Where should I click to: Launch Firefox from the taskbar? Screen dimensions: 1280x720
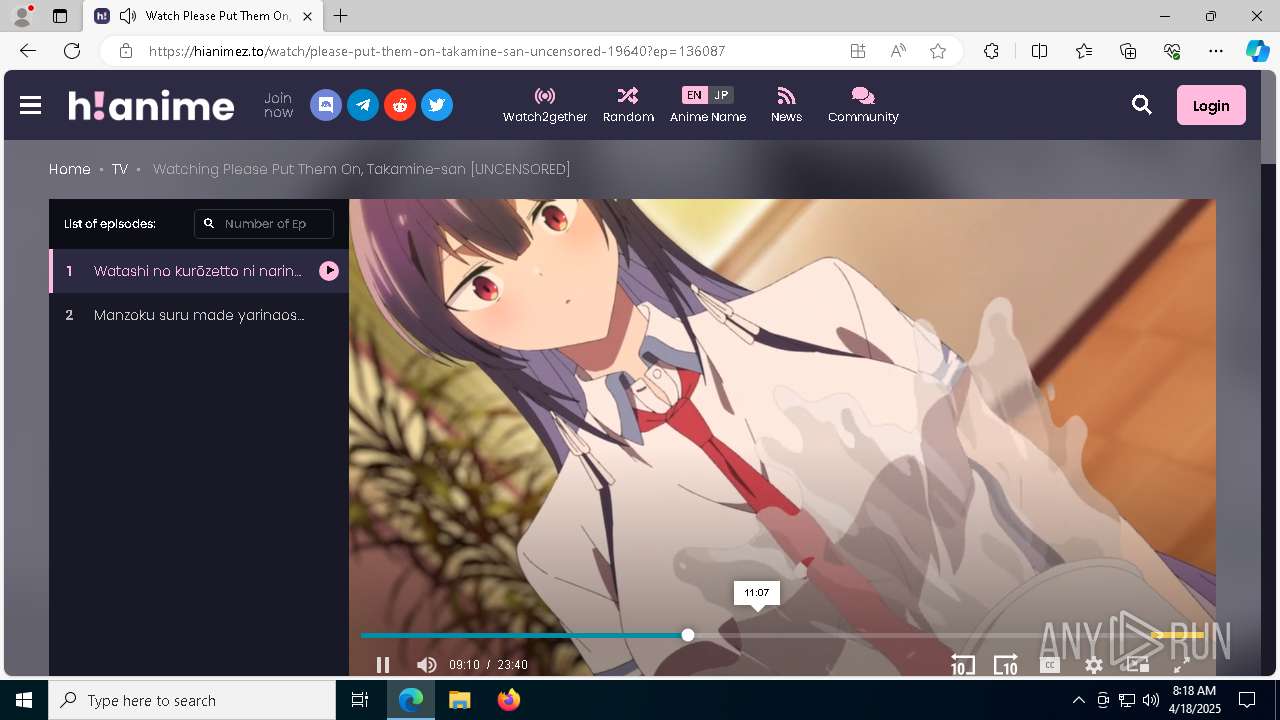tap(509, 700)
